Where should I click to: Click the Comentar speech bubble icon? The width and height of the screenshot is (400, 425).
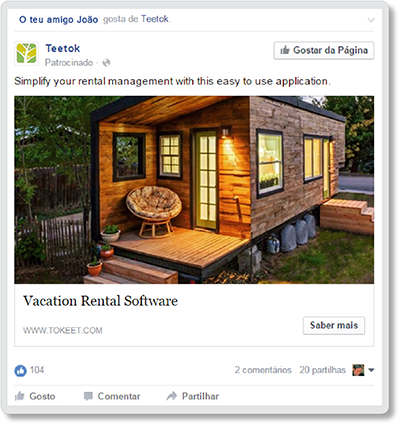[x=88, y=396]
